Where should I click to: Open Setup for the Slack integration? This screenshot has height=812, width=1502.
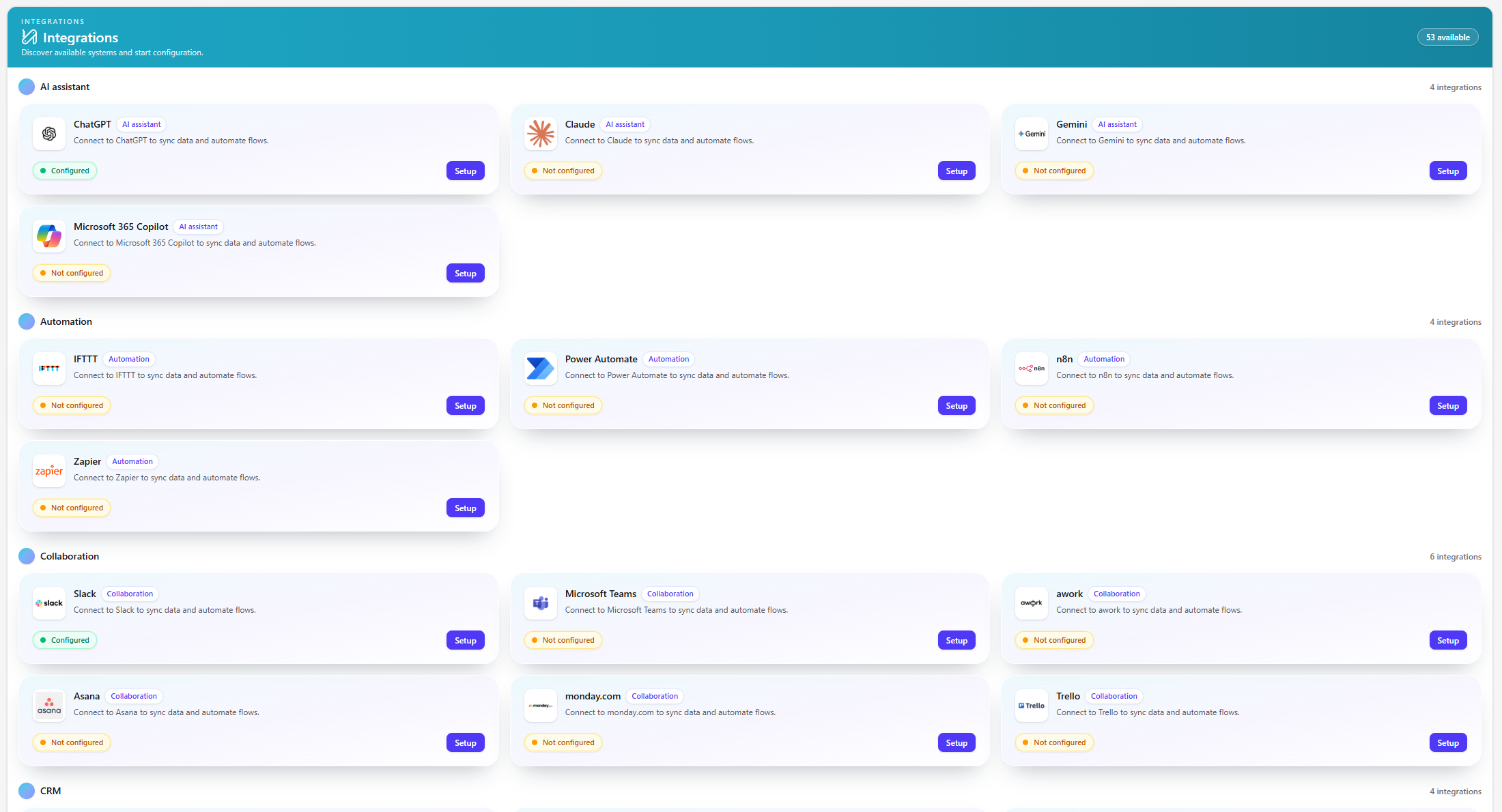point(466,640)
